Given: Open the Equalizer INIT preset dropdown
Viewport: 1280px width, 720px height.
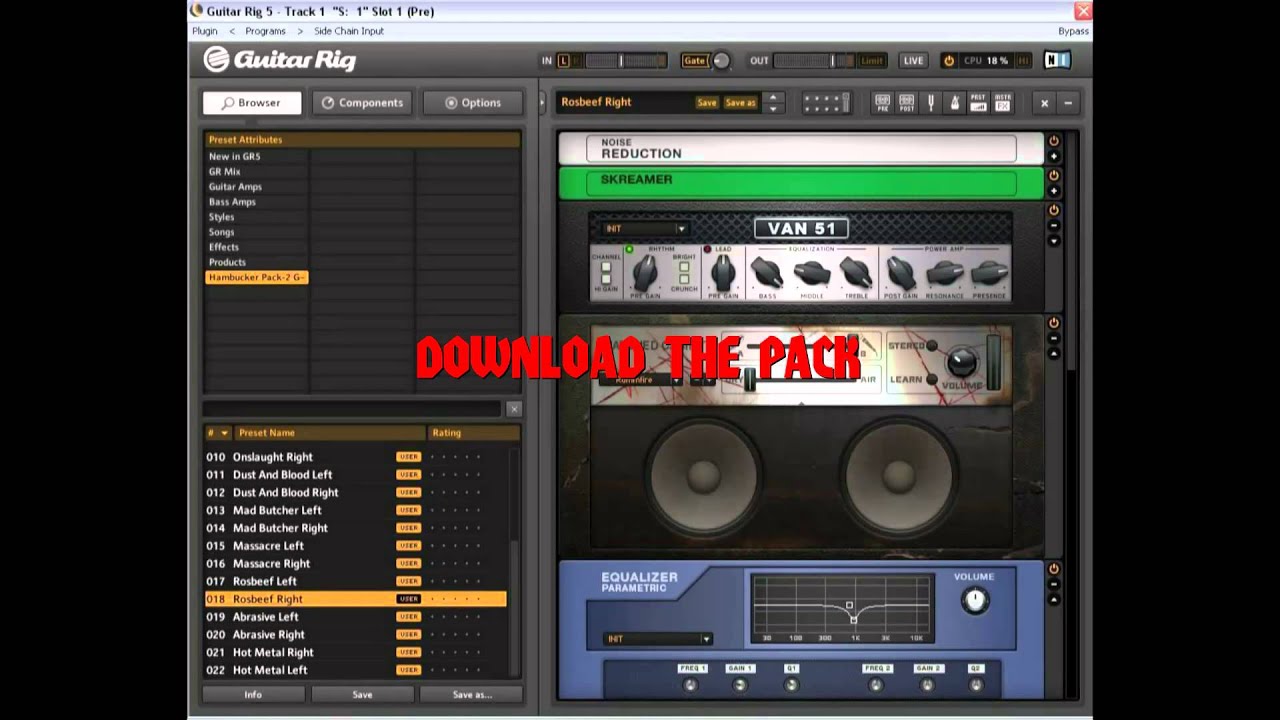Looking at the screenshot, I should [x=658, y=639].
